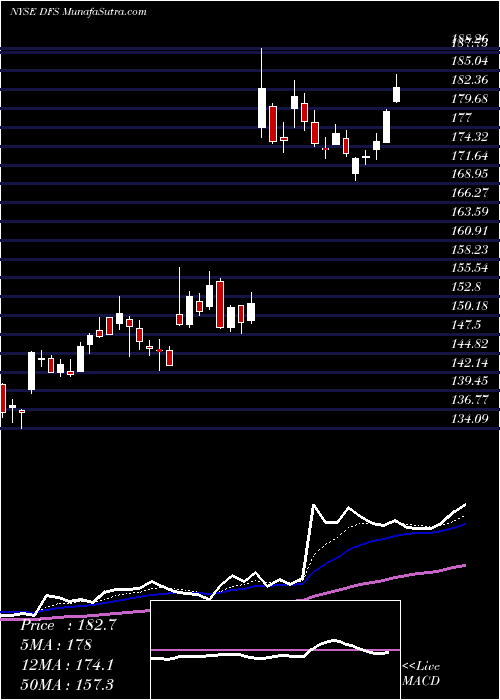Click the 147.5 price level
This screenshot has height=700, width=500.
(466, 325)
